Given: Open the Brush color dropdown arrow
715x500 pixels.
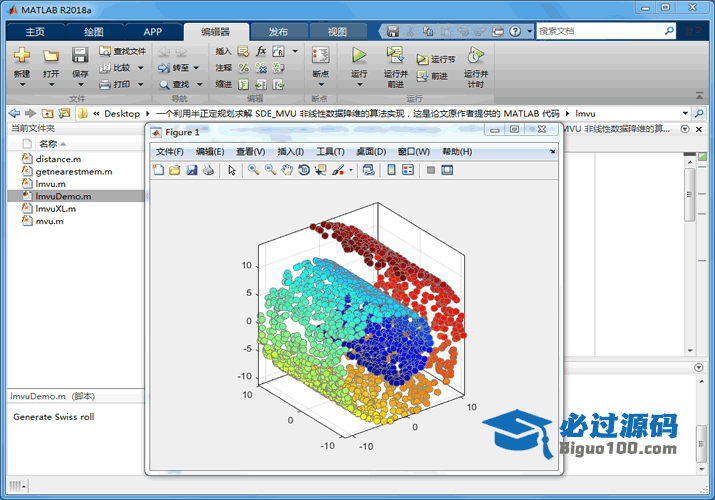Looking at the screenshot, I should [351, 170].
